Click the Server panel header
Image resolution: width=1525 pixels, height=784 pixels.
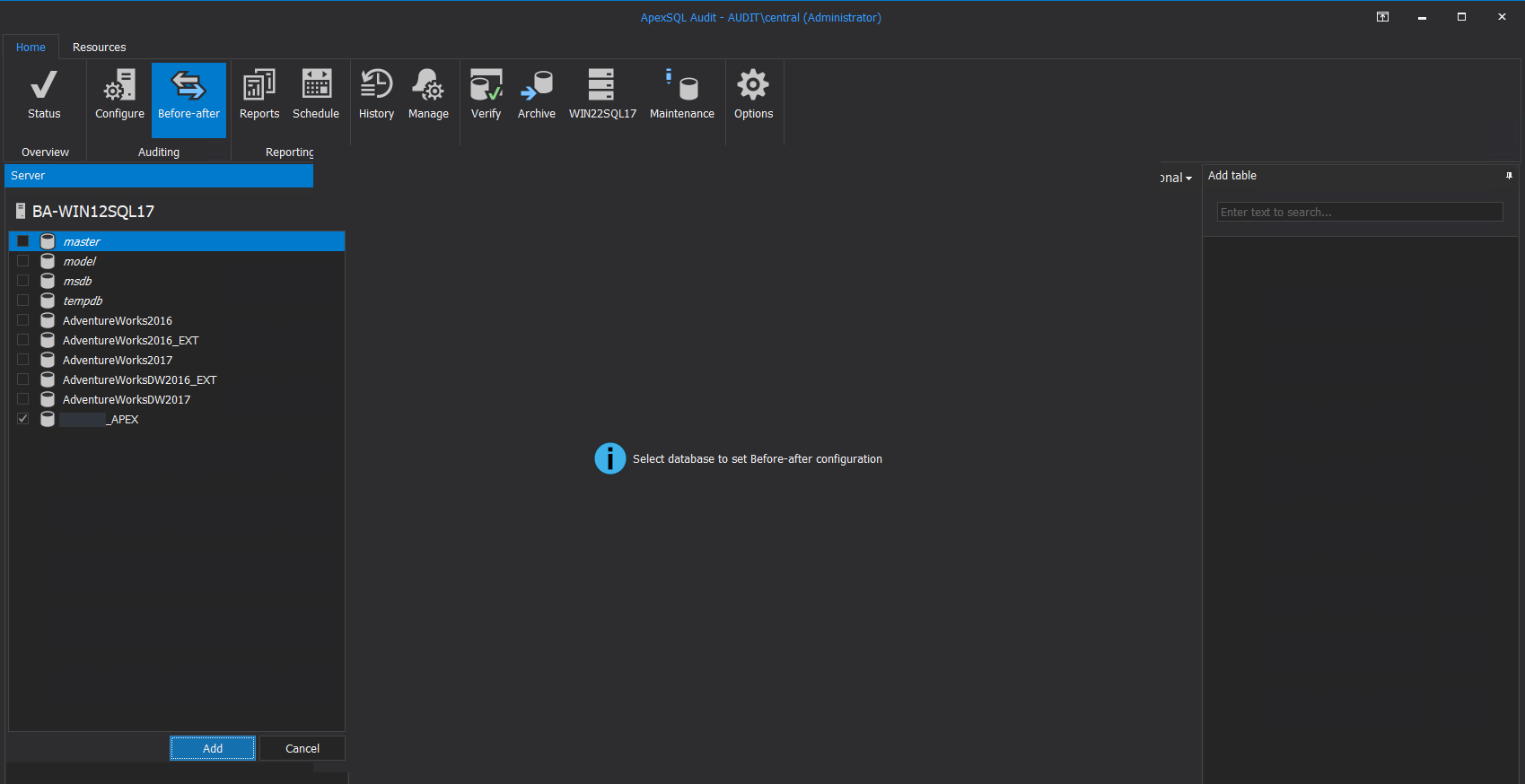tap(159, 176)
